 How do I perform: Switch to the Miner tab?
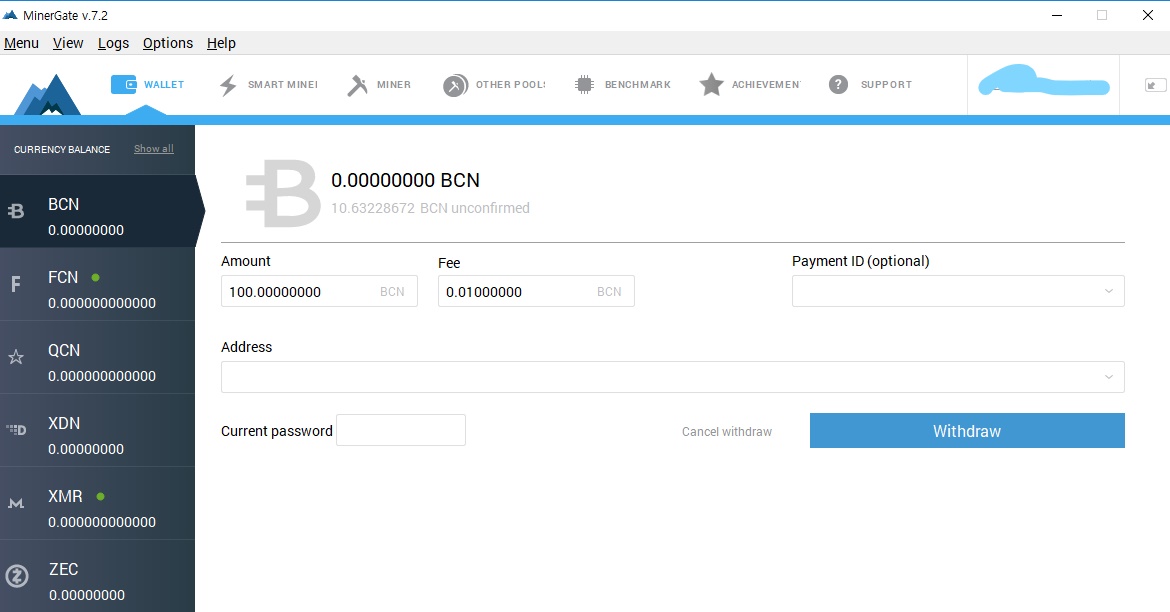(394, 85)
